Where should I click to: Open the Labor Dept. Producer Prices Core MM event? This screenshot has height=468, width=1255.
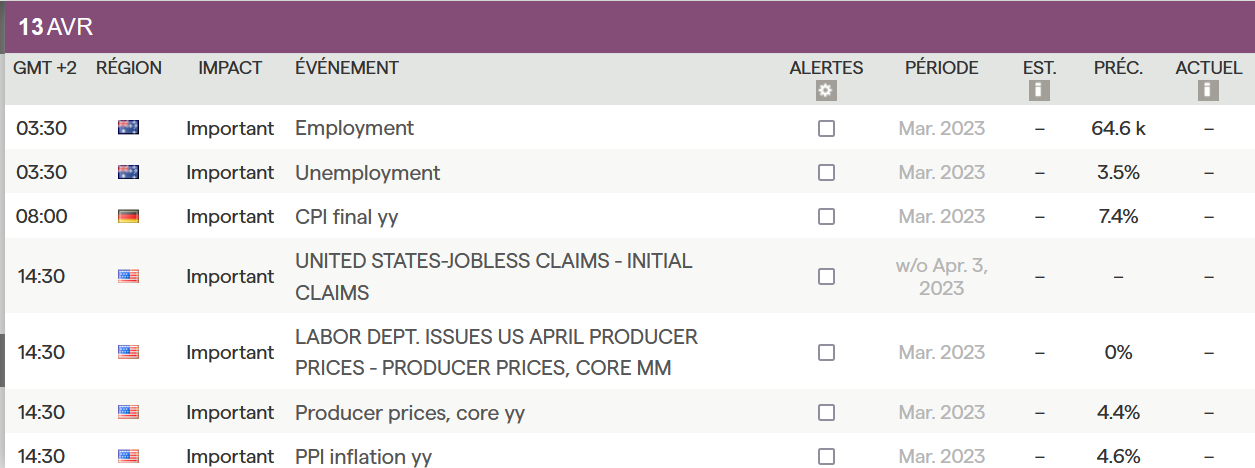pos(496,352)
